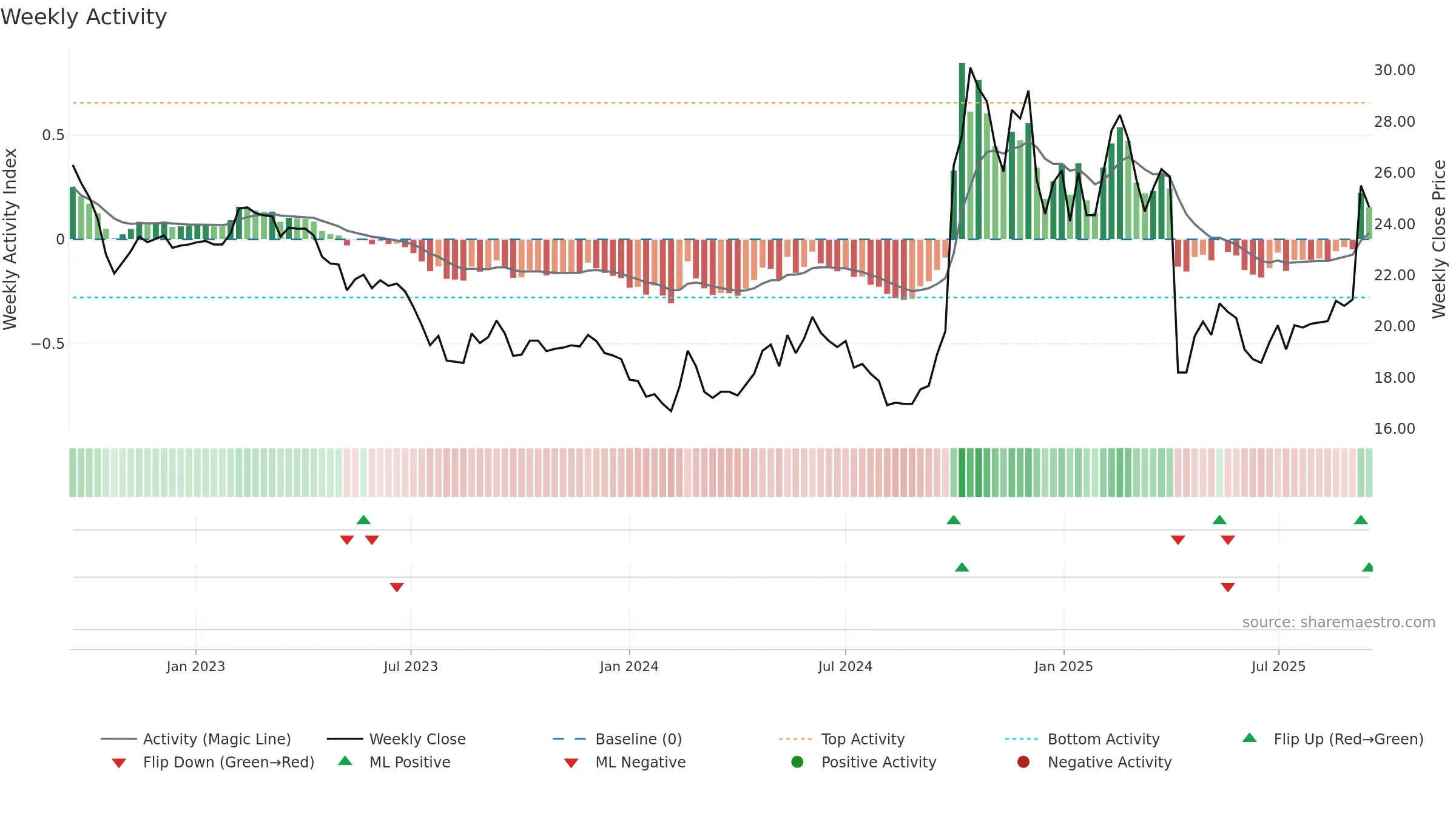
Task: Click the flip-down marker near Apr 2025
Action: (x=1178, y=540)
